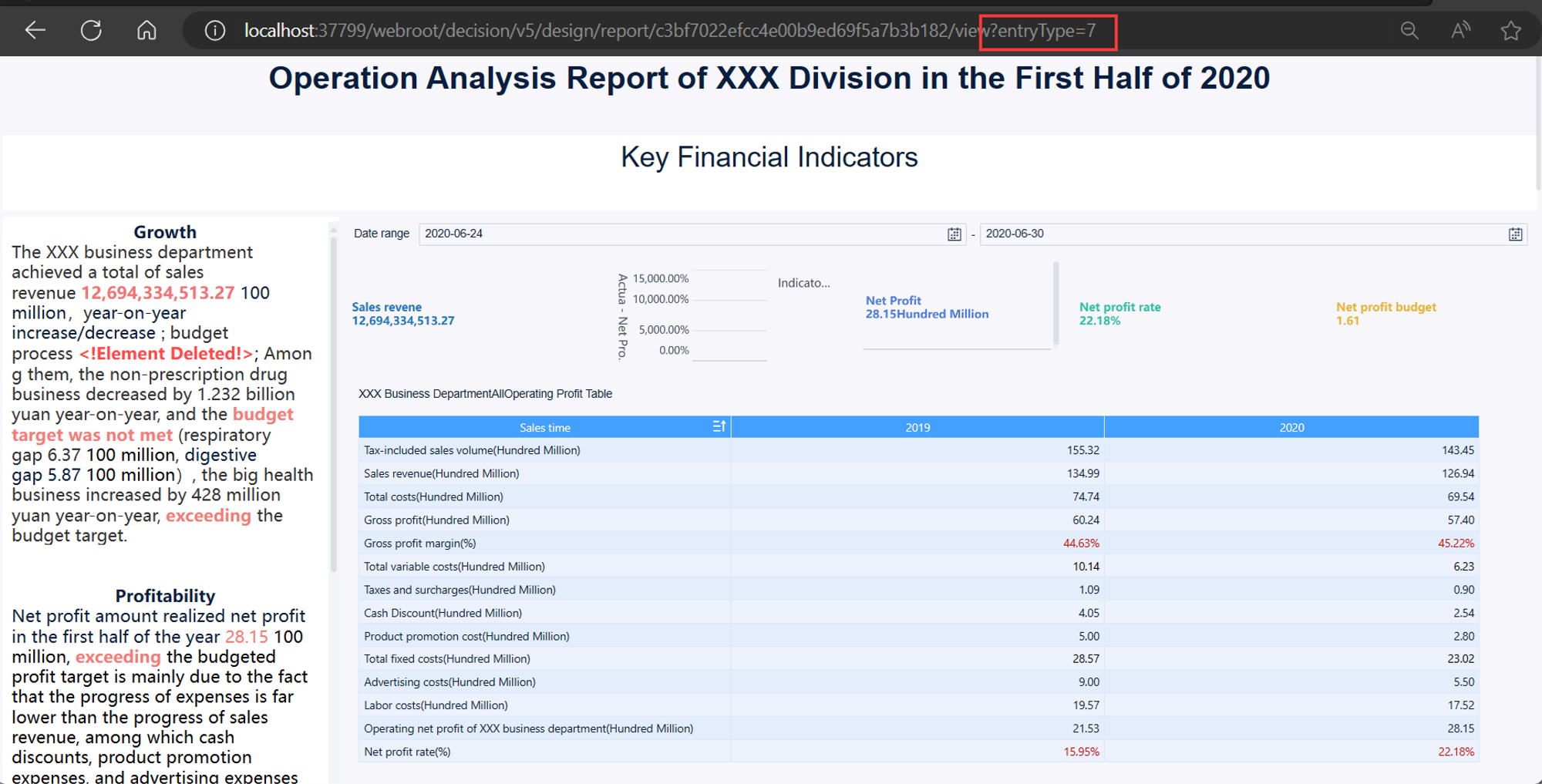Add this page to favorites star

point(1511,31)
